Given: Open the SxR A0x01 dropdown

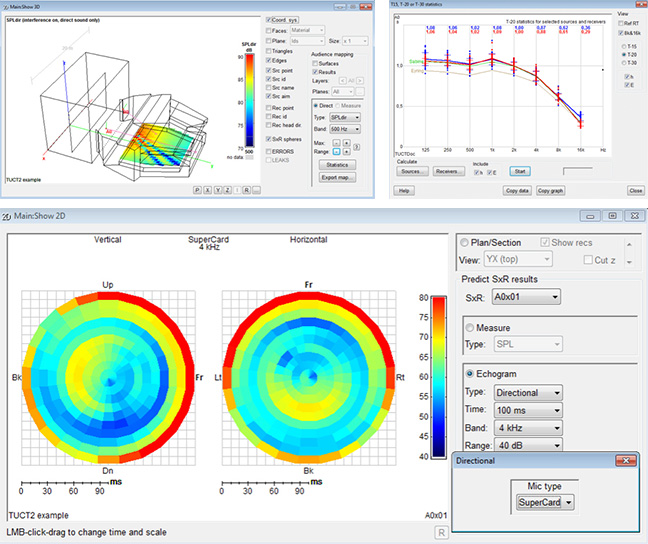Looking at the screenshot, I should [x=526, y=296].
